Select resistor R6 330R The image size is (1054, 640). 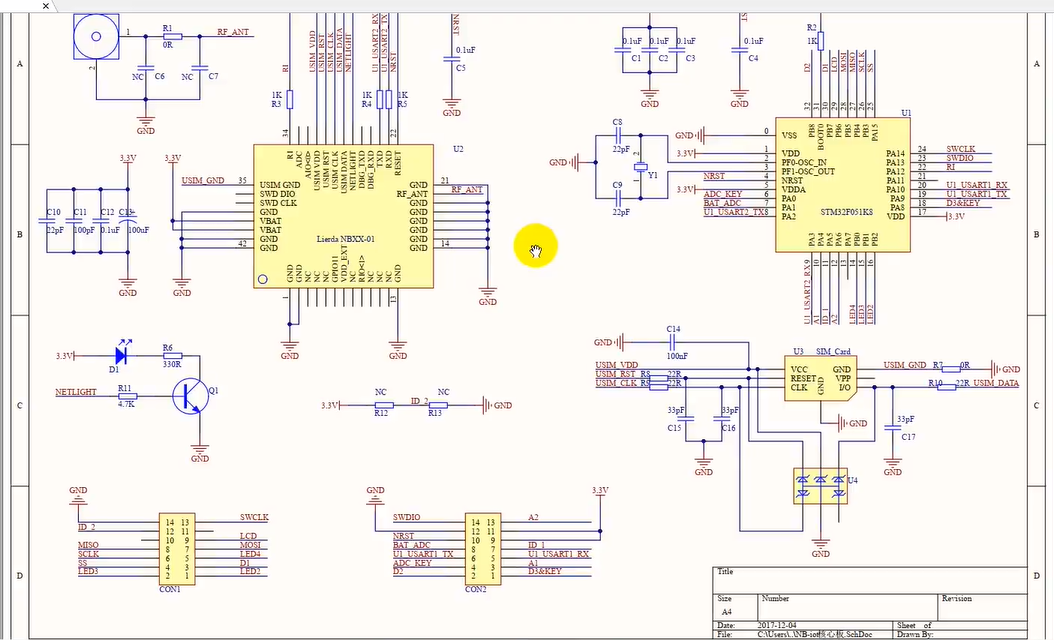pyautogui.click(x=172, y=356)
